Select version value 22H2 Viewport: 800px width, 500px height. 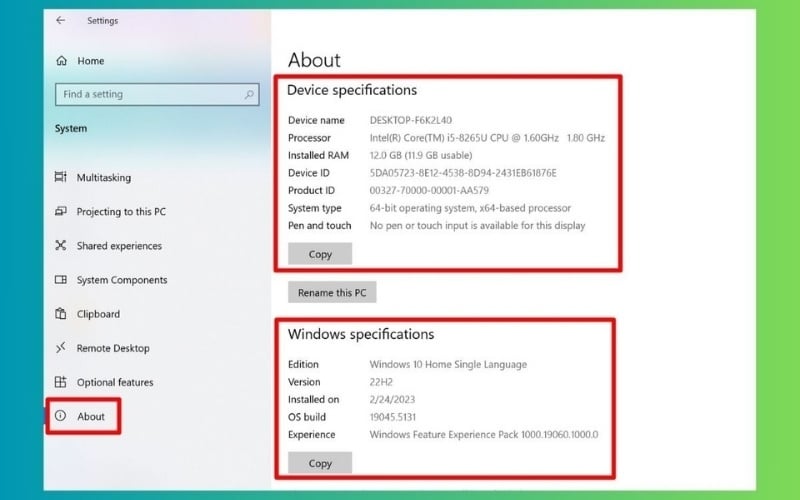(381, 382)
